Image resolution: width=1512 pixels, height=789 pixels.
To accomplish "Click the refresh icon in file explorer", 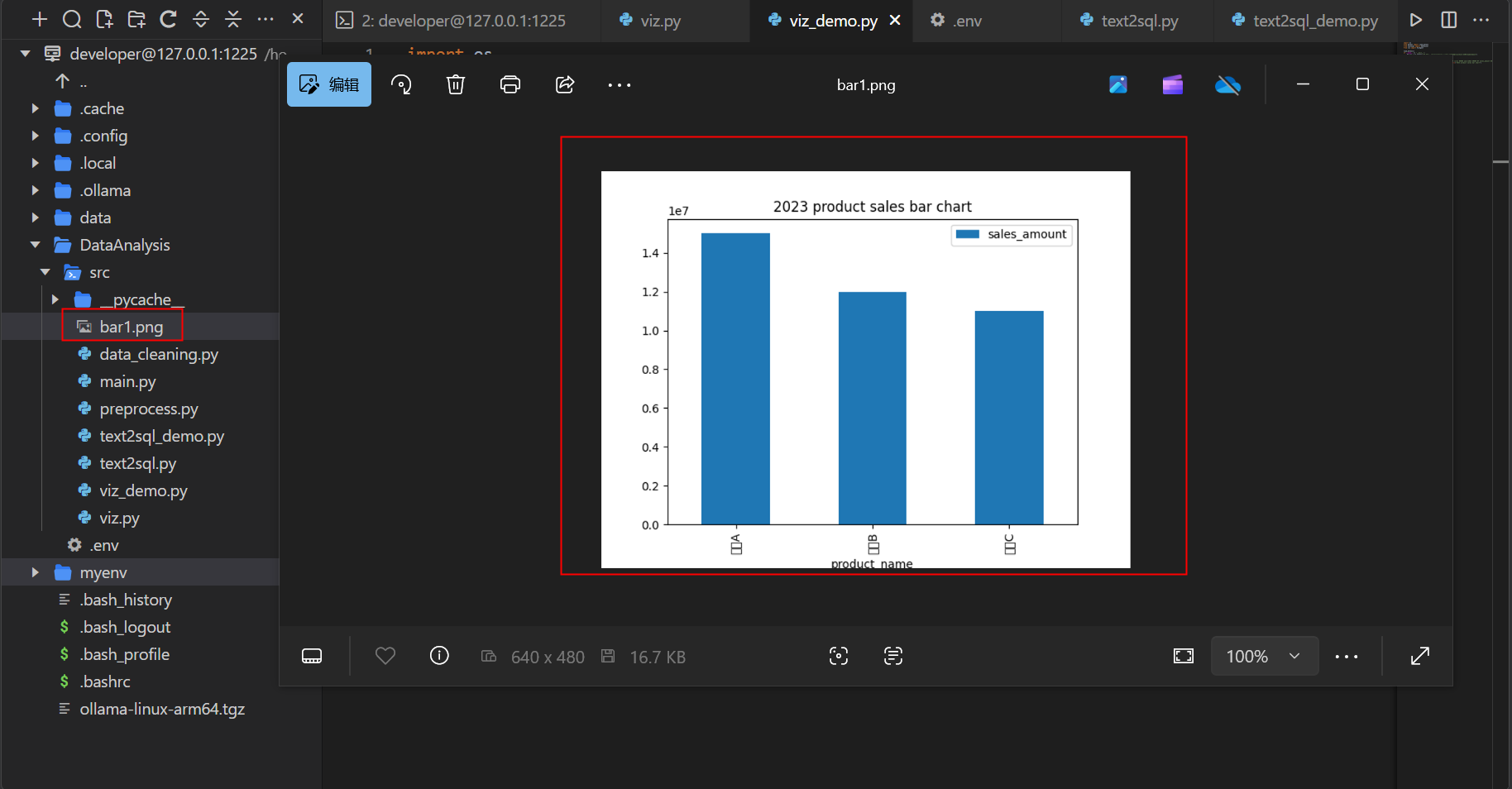I will coord(168,19).
